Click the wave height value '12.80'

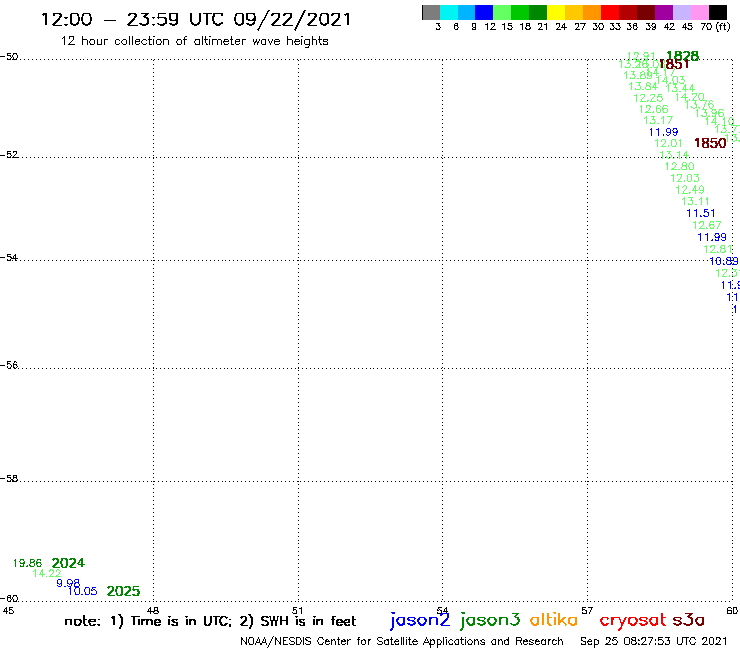coord(680,166)
